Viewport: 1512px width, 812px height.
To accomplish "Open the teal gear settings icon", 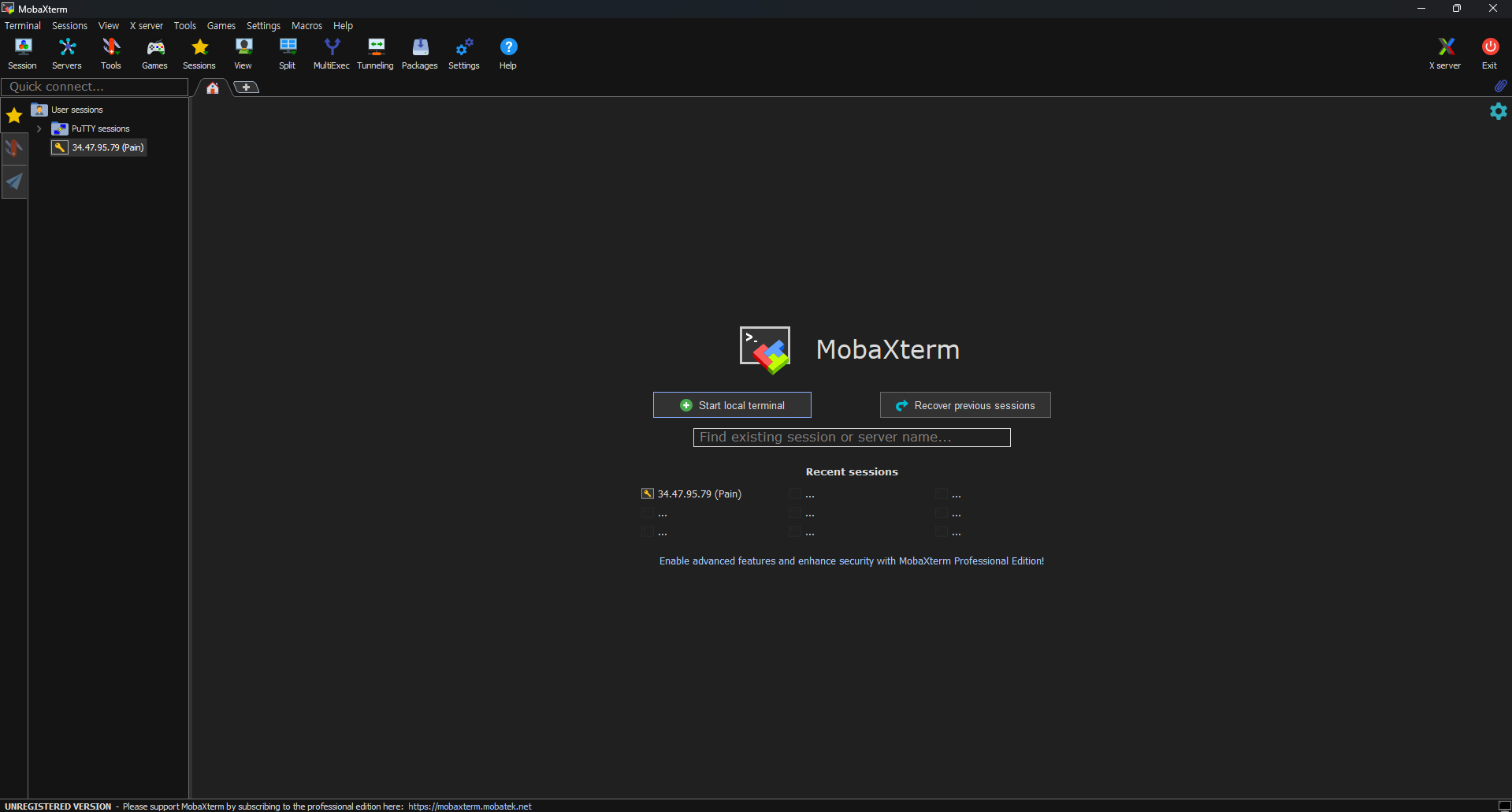I will point(1499,111).
